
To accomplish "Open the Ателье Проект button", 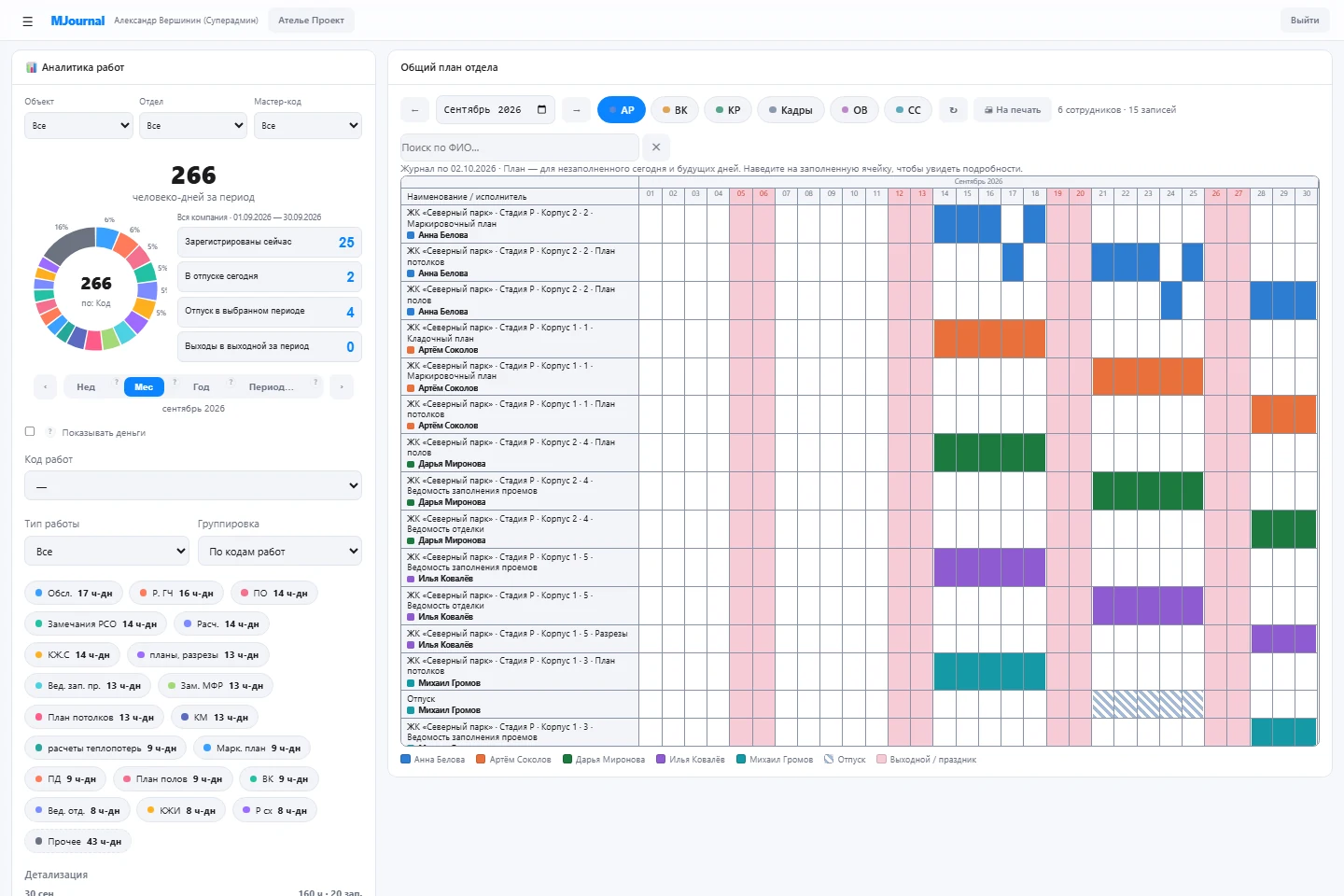I will point(311,21).
